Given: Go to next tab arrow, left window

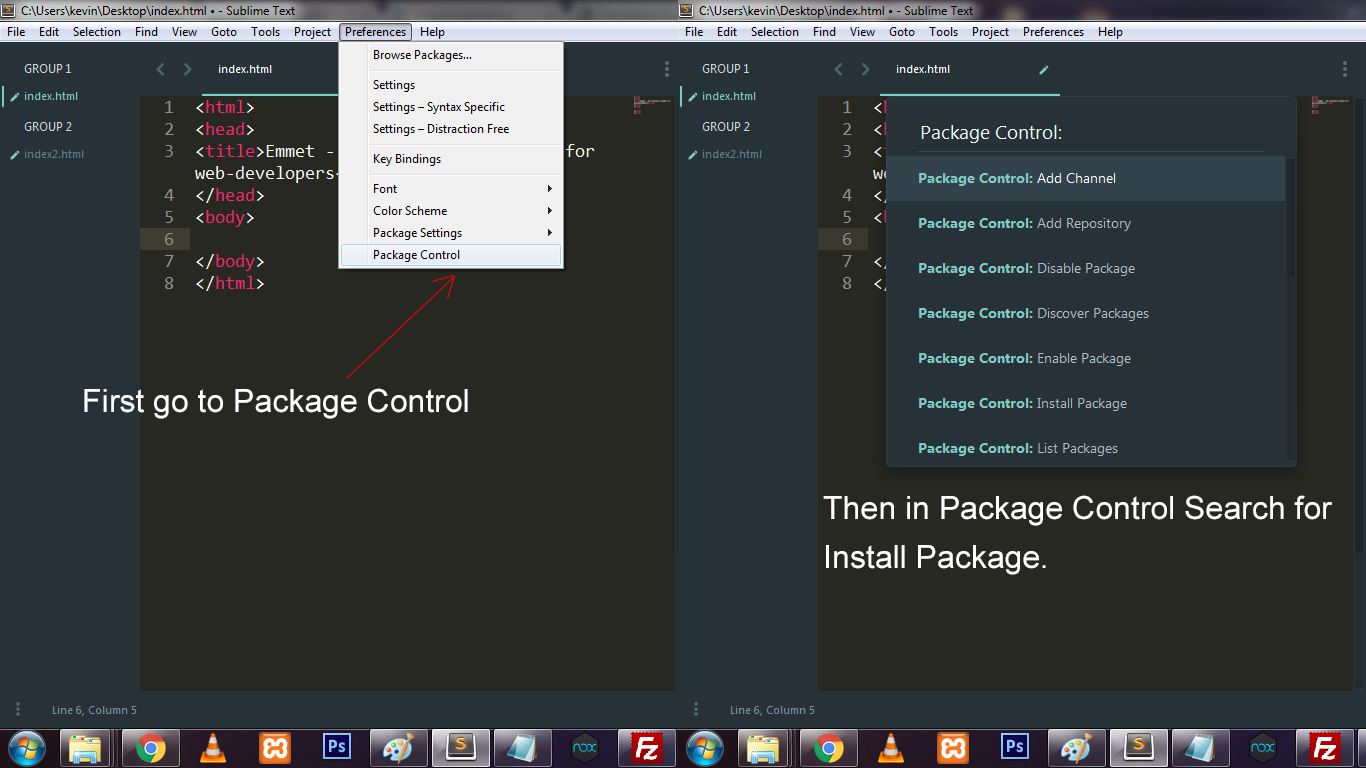Looking at the screenshot, I should click(187, 69).
